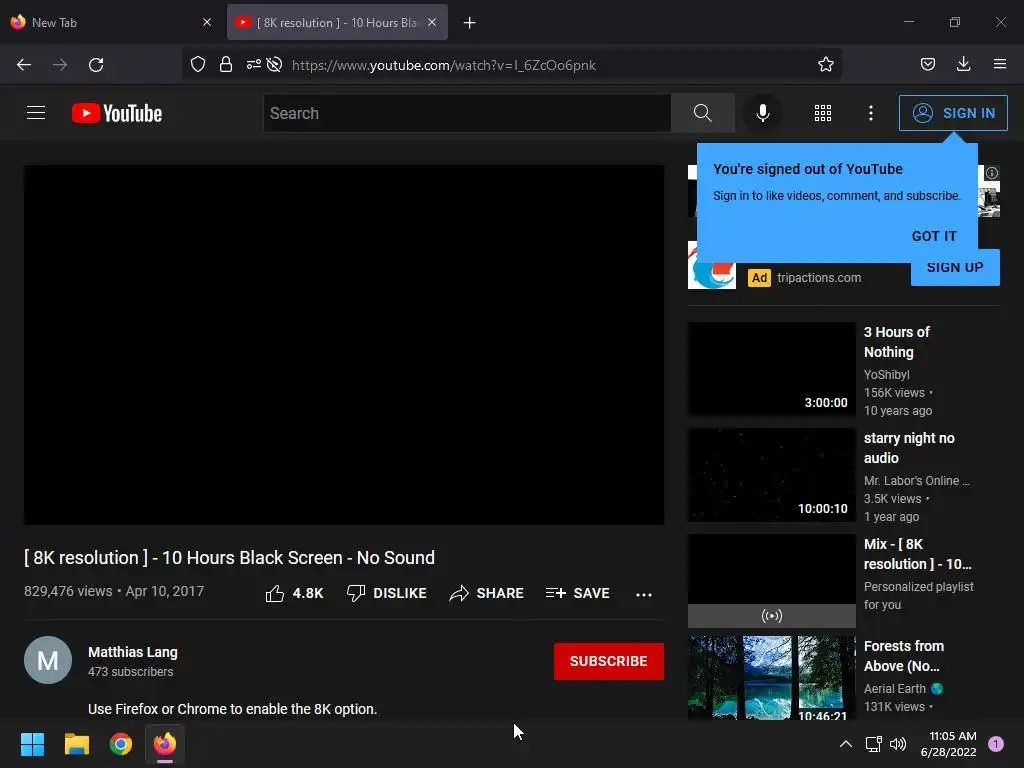Viewport: 1024px width, 768px height.
Task: Click SIGN IN button
Action: (953, 113)
